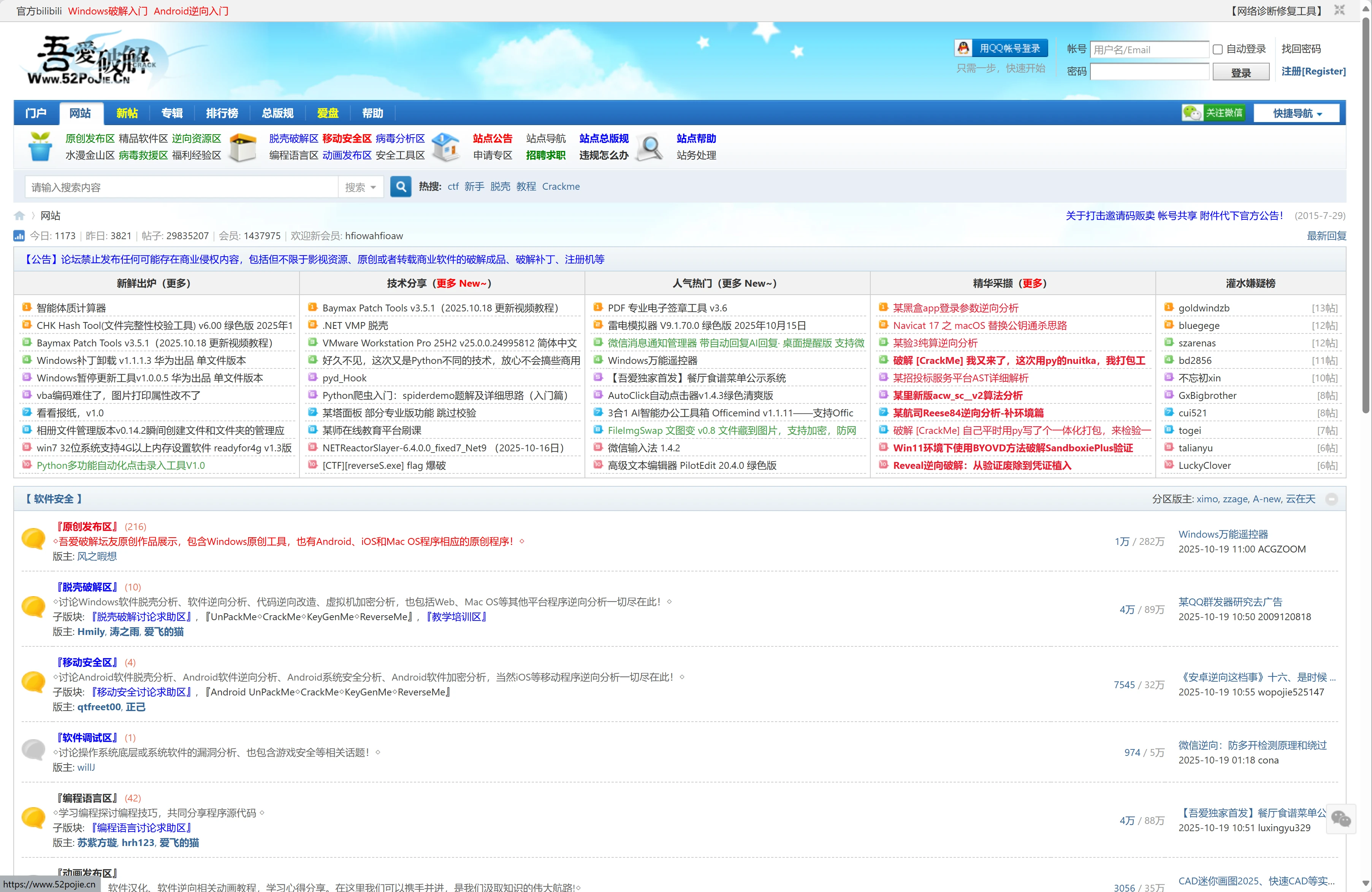The image size is (1372, 892).
Task: Open the 搜索 type dropdown
Action: [360, 187]
